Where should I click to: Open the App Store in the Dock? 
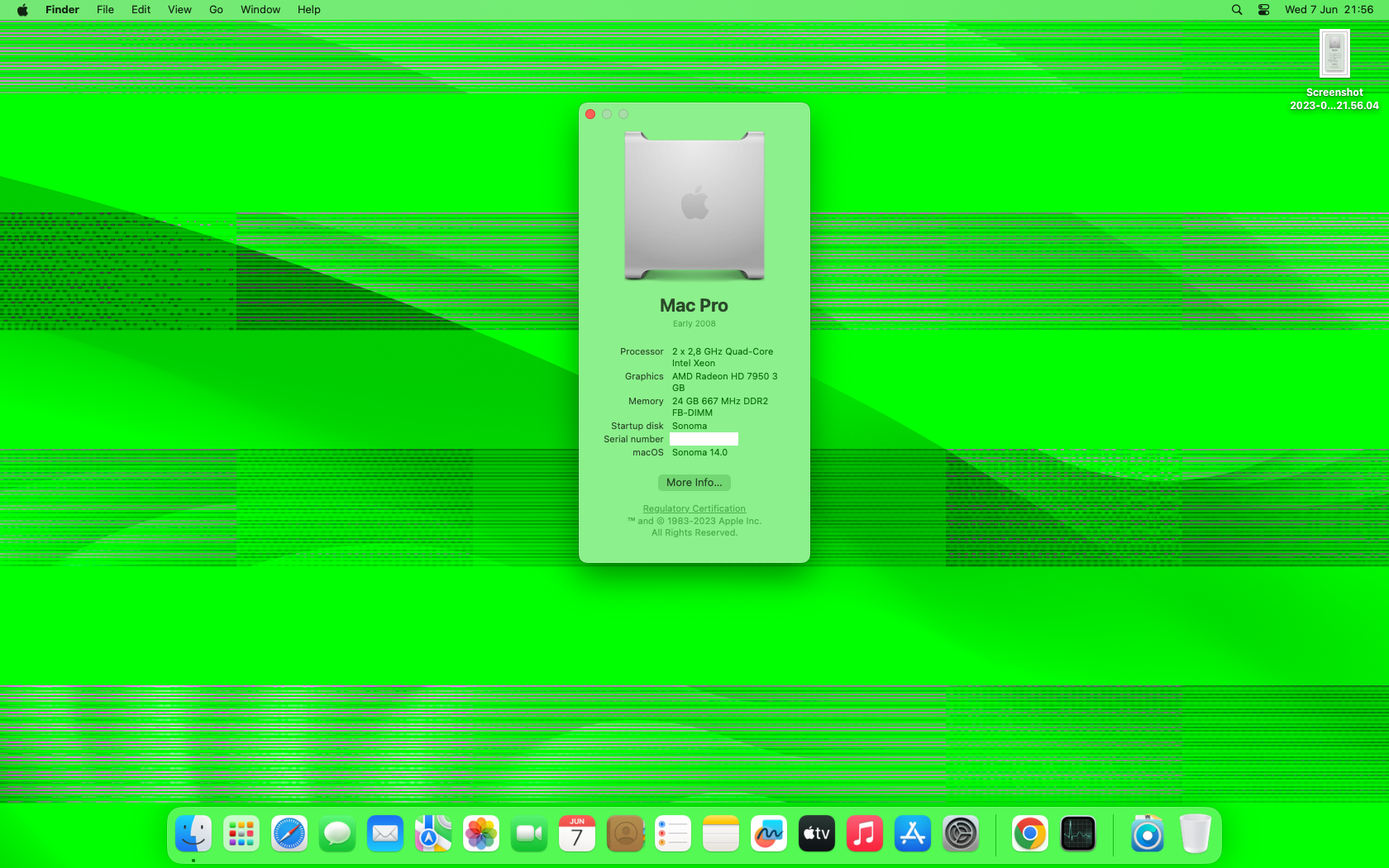pos(913,833)
